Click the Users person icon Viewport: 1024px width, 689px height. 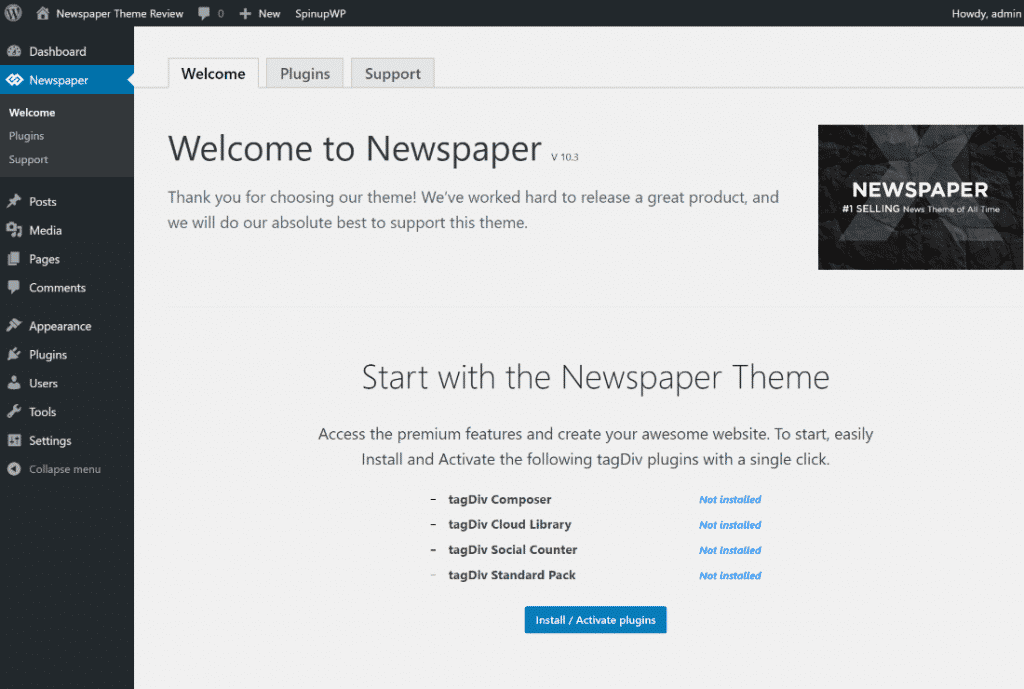tap(14, 383)
